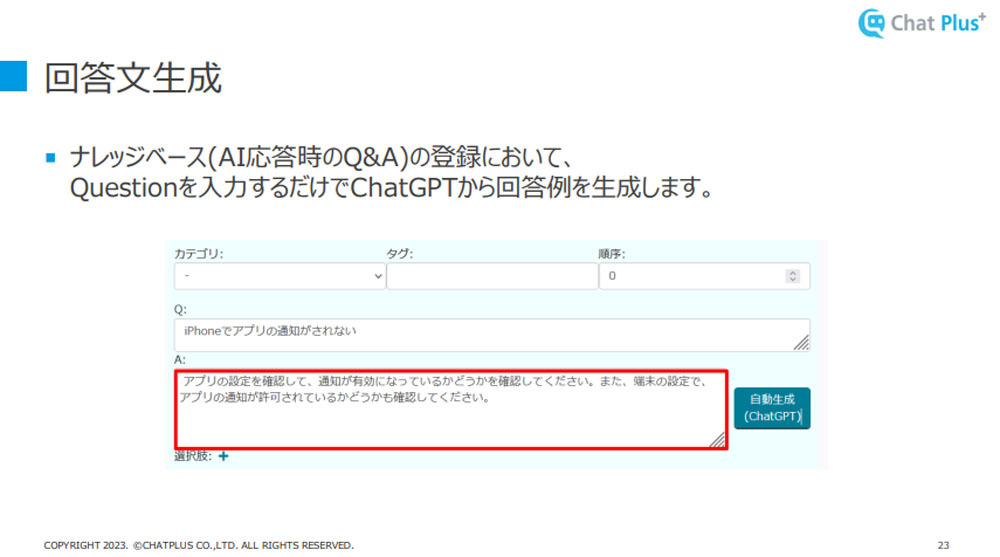Focus the 順序 number field
1000x557 pixels.
click(x=705, y=276)
